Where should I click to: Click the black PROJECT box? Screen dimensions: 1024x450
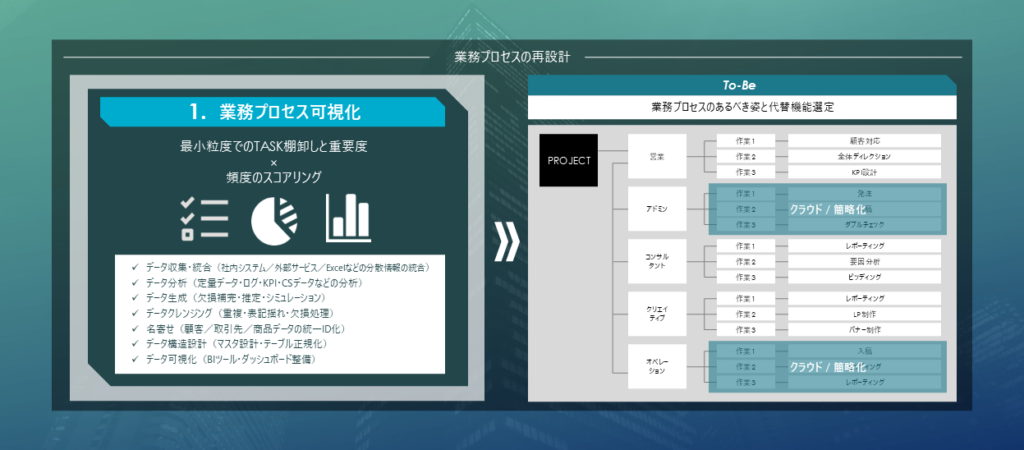(568, 160)
